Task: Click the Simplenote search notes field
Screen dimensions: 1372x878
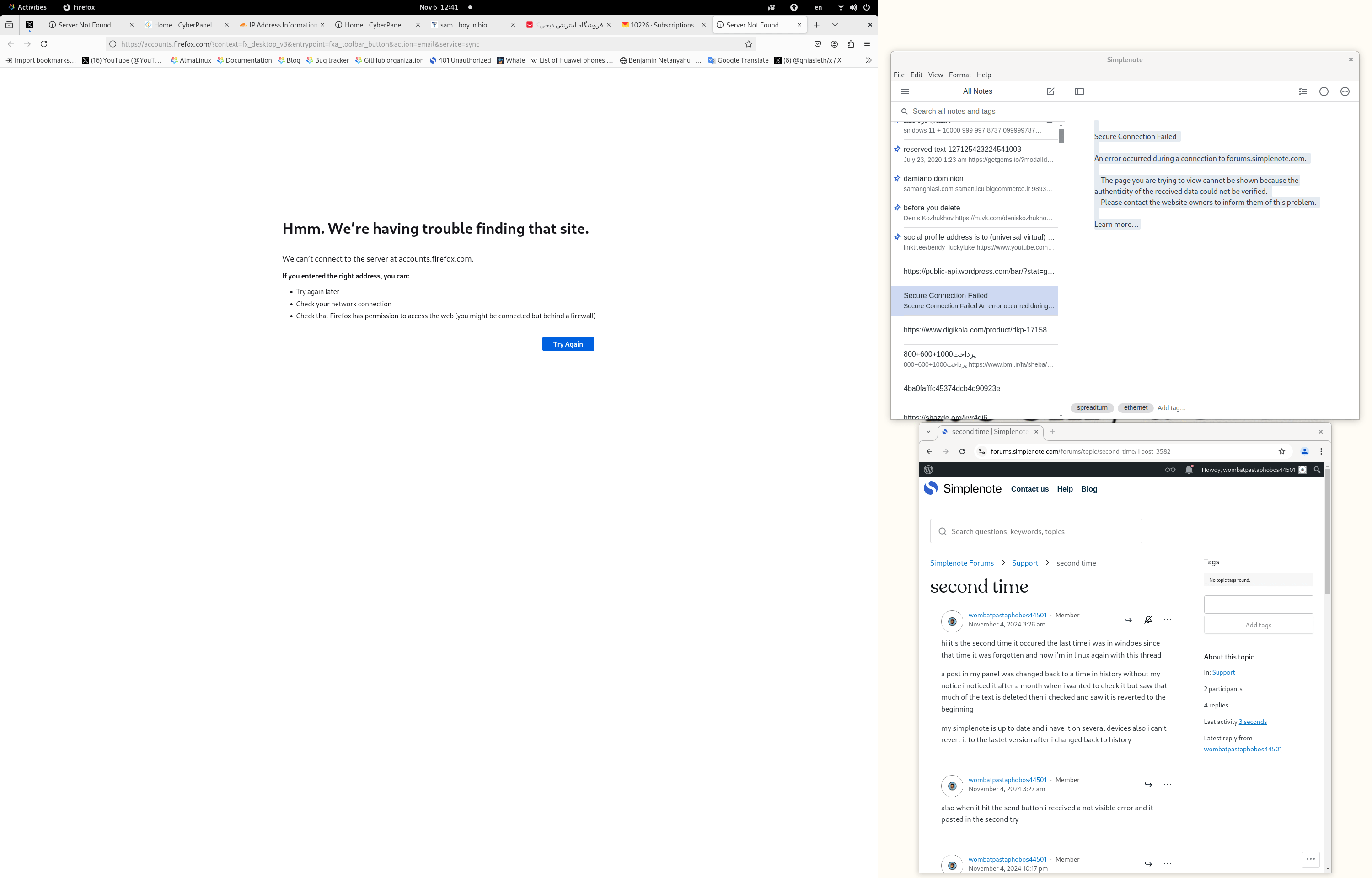Action: (977, 111)
